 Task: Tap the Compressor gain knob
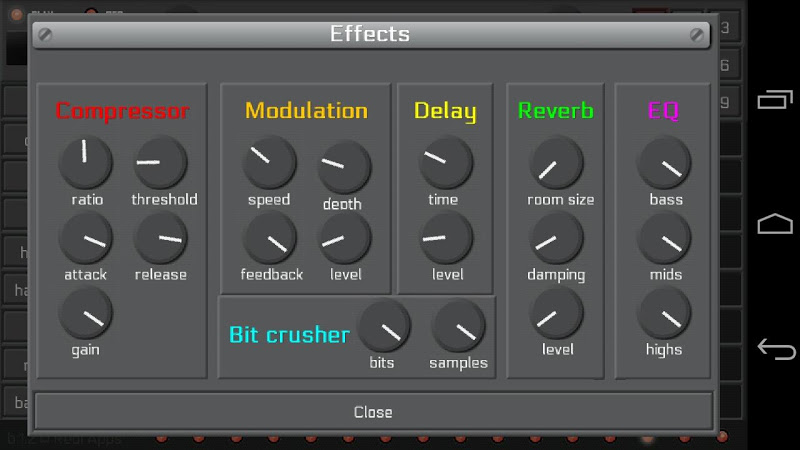pos(85,313)
